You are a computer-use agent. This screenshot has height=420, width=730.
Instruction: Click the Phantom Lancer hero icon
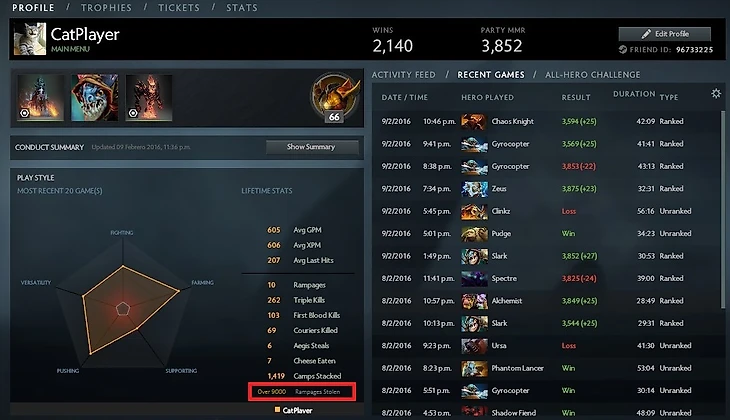[x=474, y=368]
